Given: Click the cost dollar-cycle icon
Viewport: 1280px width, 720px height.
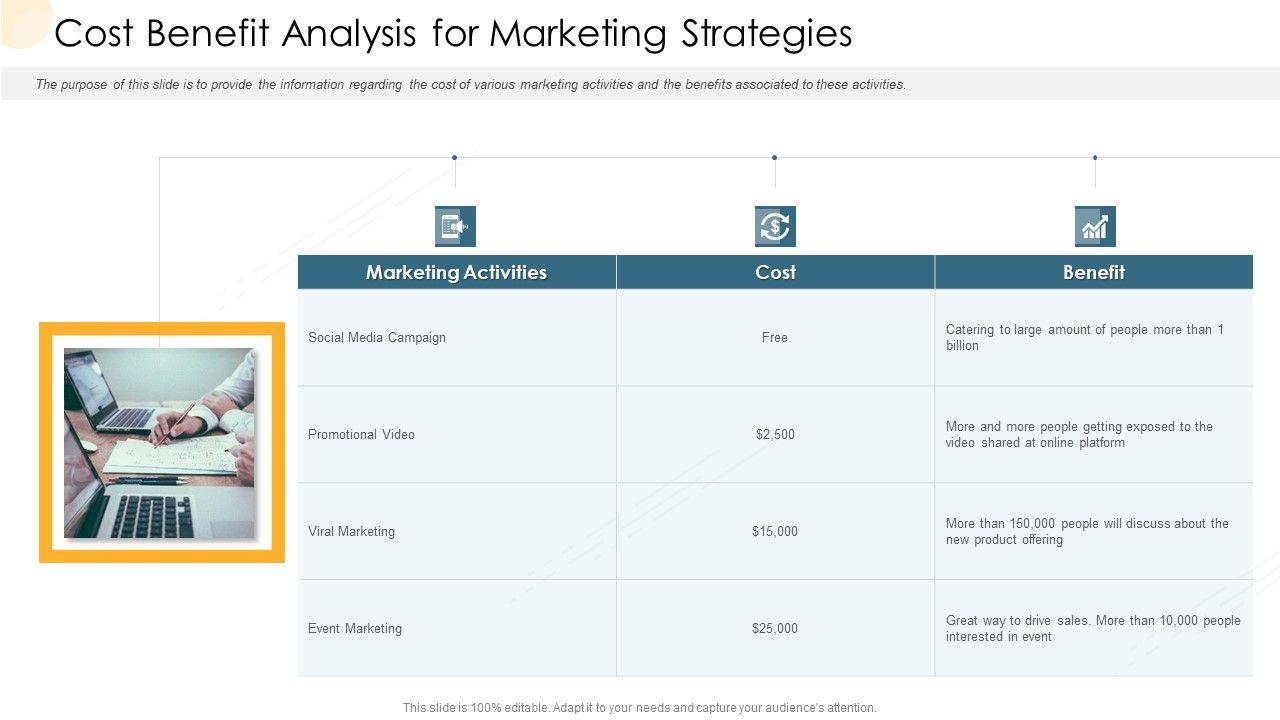Looking at the screenshot, I should click(775, 227).
